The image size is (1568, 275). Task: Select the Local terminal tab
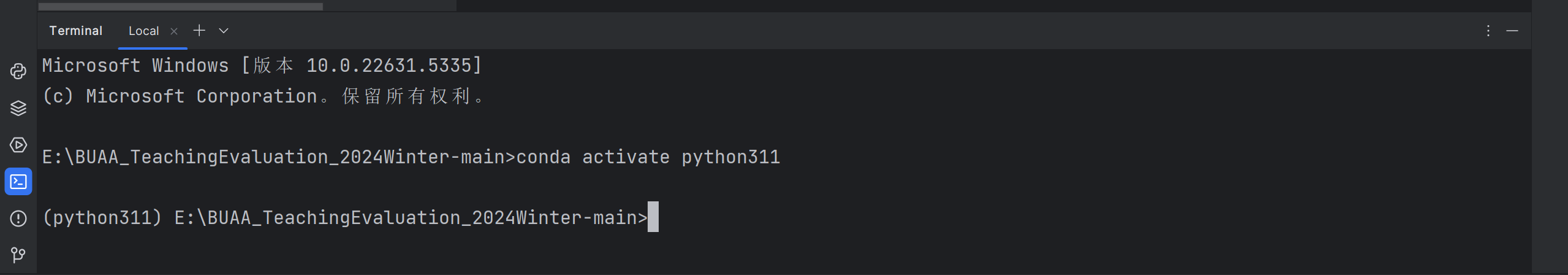click(144, 31)
